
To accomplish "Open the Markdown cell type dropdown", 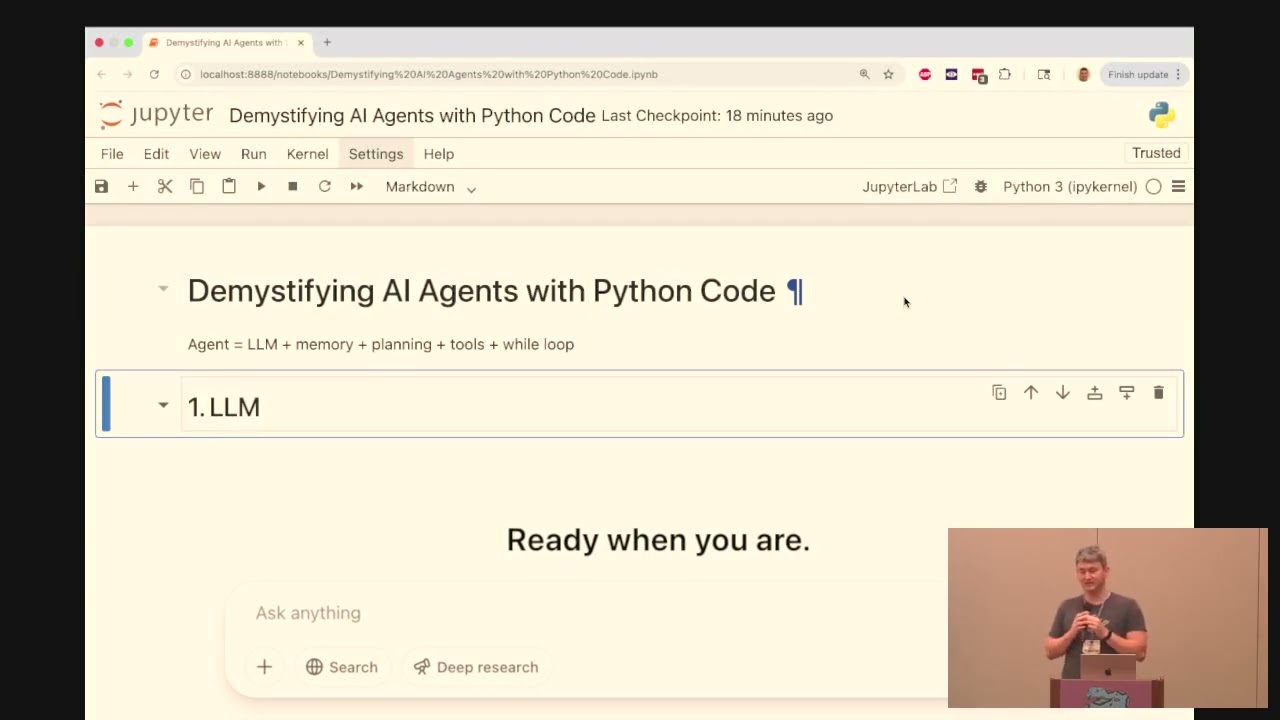I will point(431,187).
